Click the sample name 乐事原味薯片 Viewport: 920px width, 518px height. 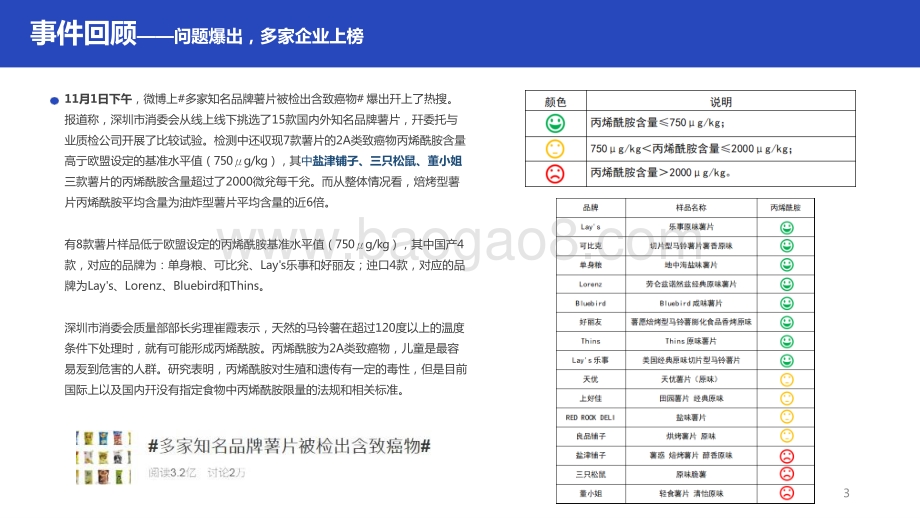[691, 227]
